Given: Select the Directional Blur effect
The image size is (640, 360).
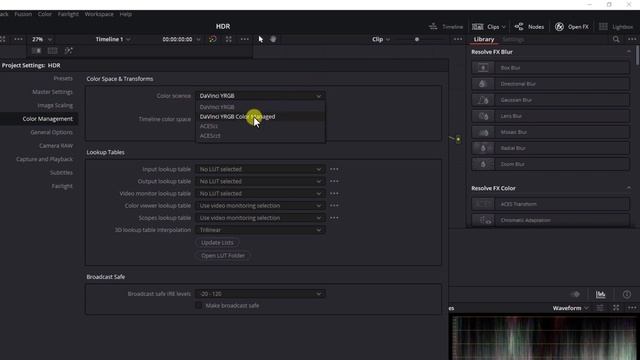Looking at the screenshot, I should pyautogui.click(x=550, y=84).
